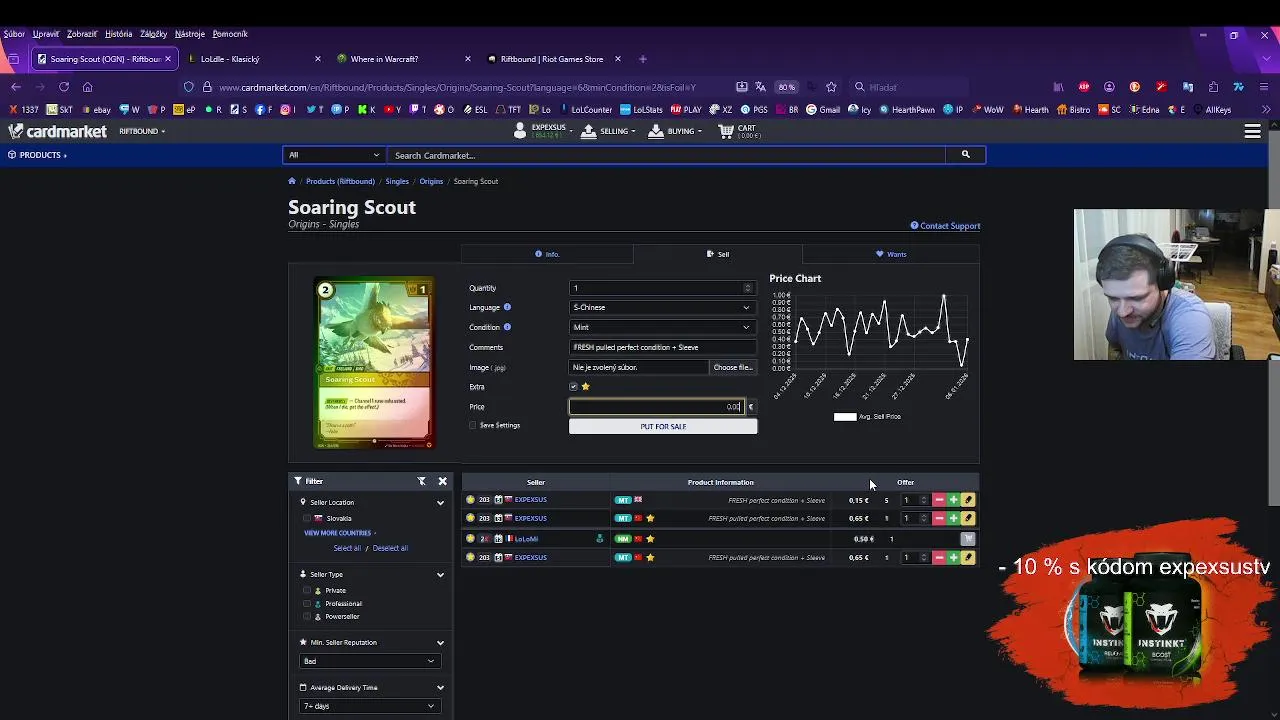
Task: Click the Soaring Scout card image
Action: tap(374, 362)
